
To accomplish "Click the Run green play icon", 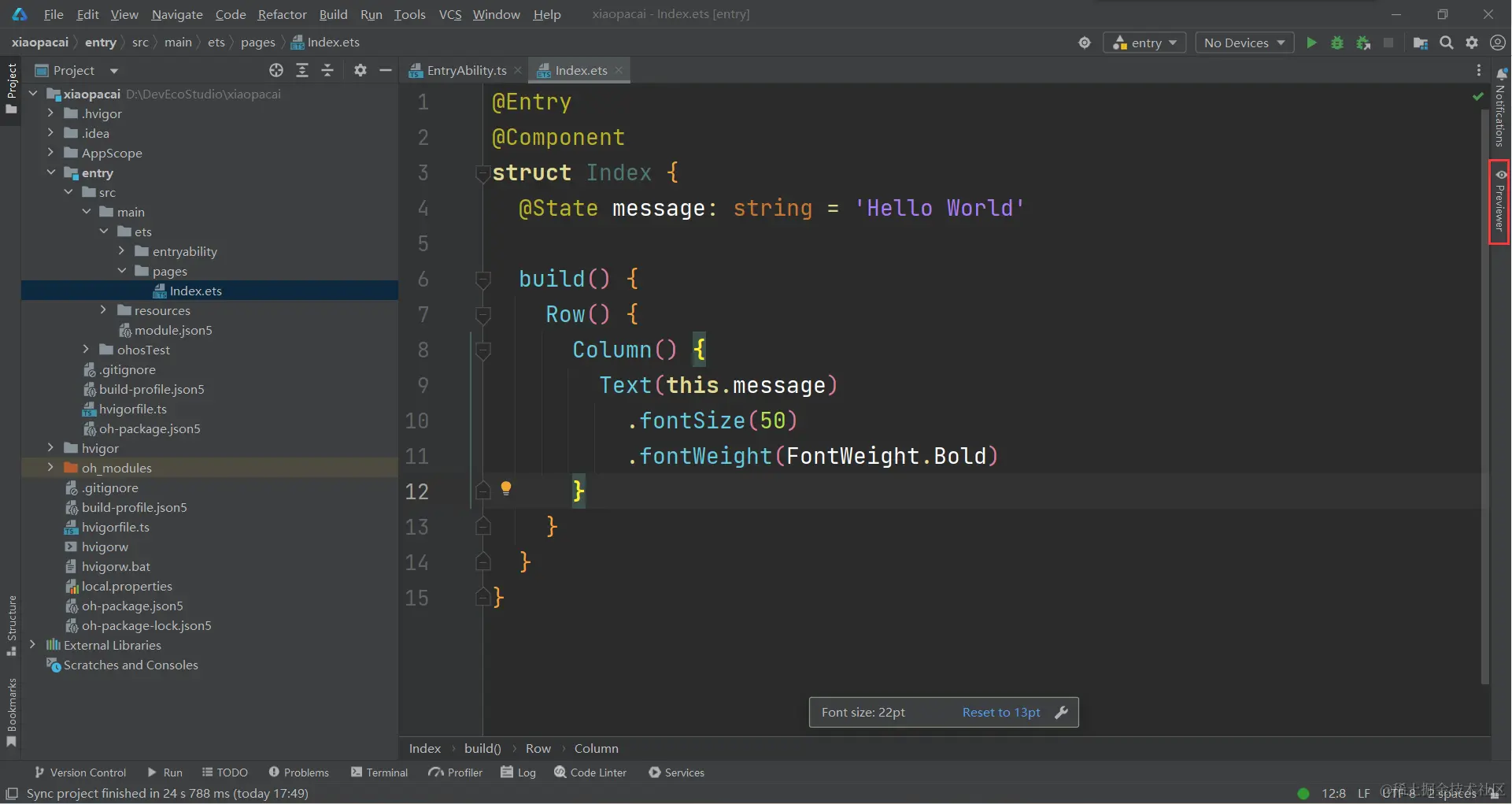I will (1311, 43).
